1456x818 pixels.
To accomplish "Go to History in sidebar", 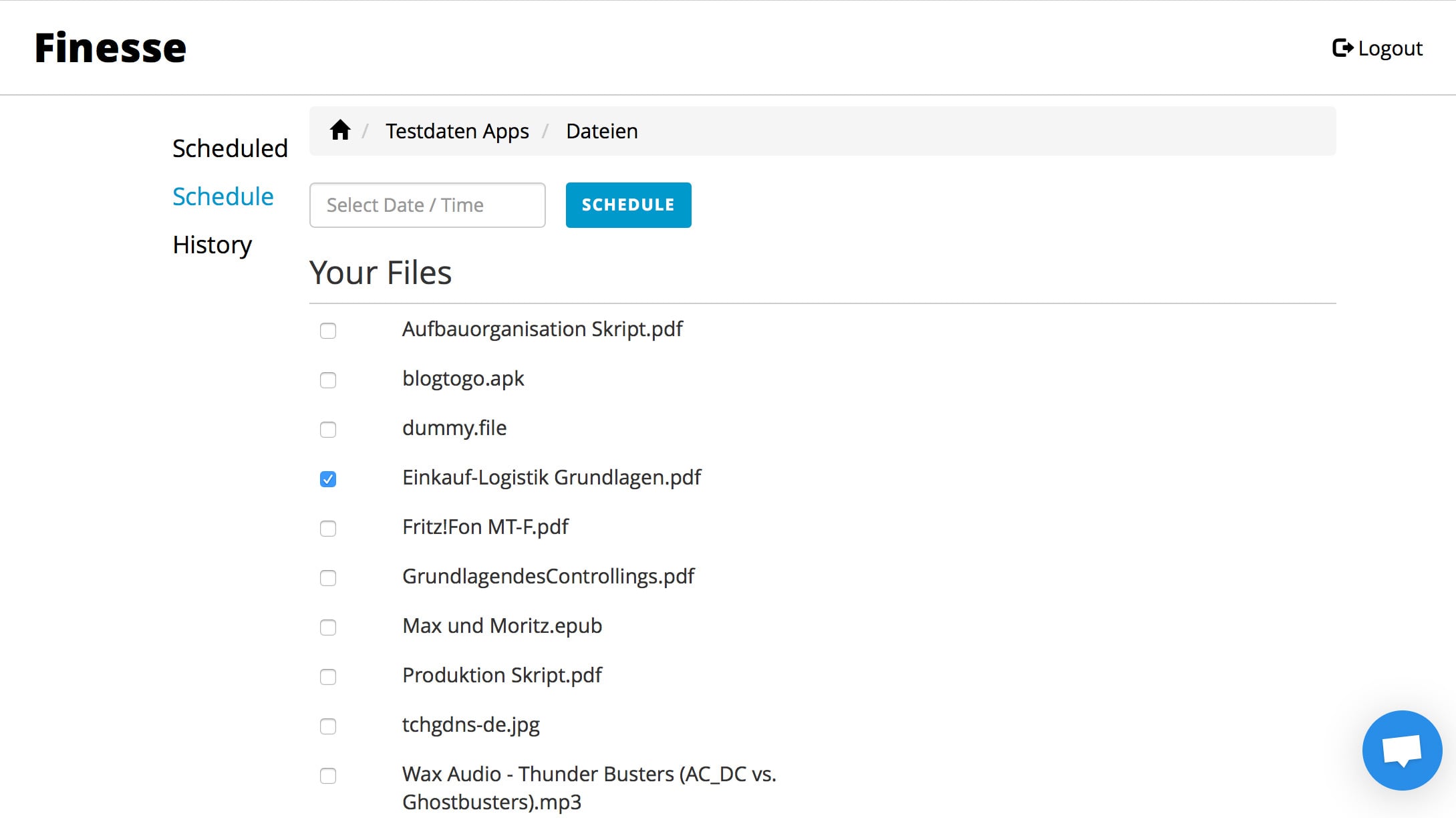I will (212, 245).
